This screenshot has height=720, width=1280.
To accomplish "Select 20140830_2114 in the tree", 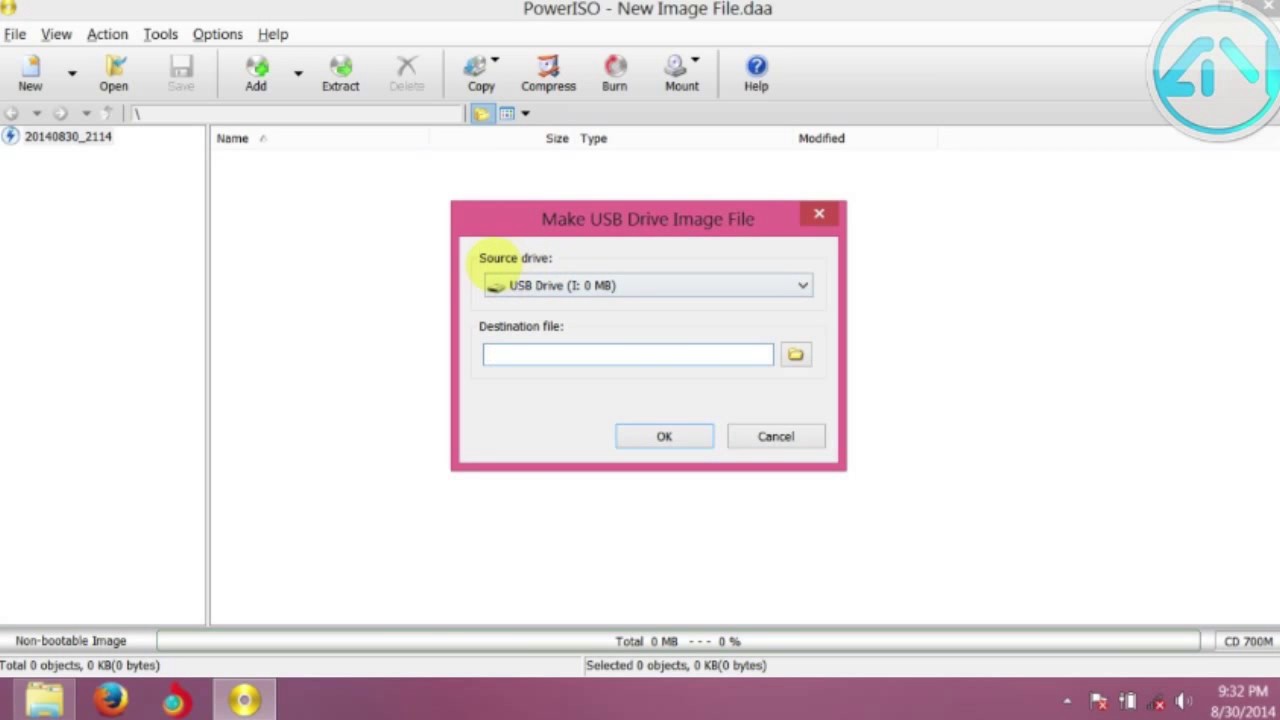I will pyautogui.click(x=68, y=137).
